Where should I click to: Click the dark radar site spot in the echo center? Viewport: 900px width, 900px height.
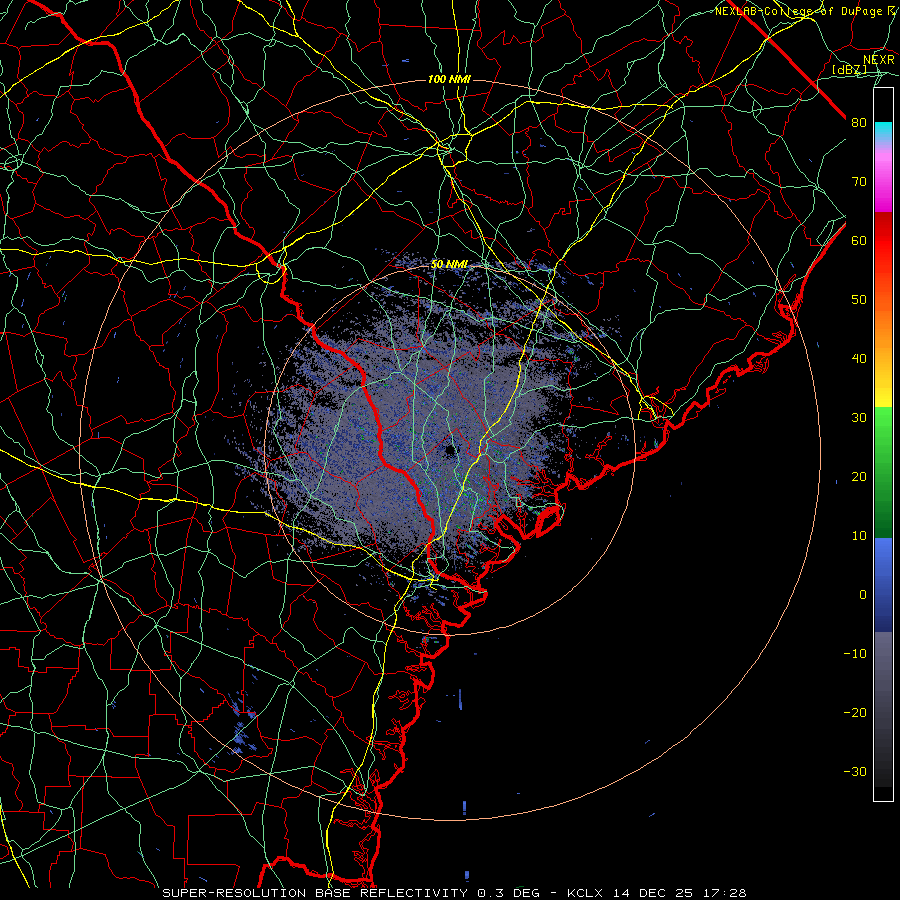click(449, 451)
